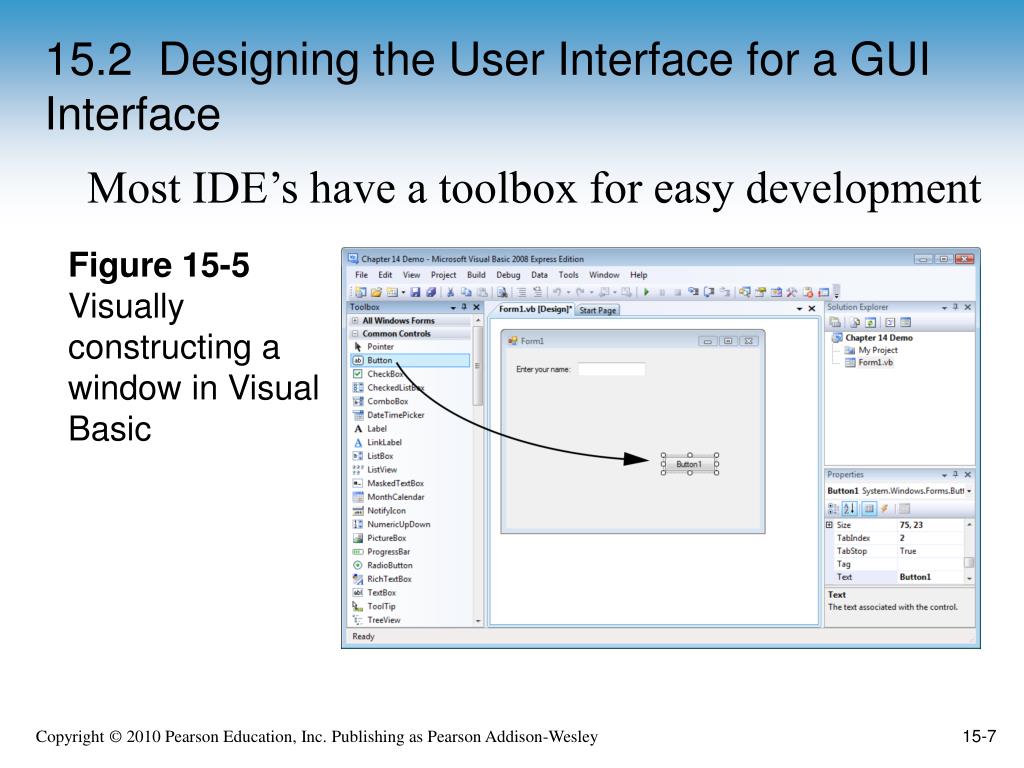Image resolution: width=1024 pixels, height=768 pixels.
Task: Click Refresh icon in Solution Explorer
Action: (871, 323)
